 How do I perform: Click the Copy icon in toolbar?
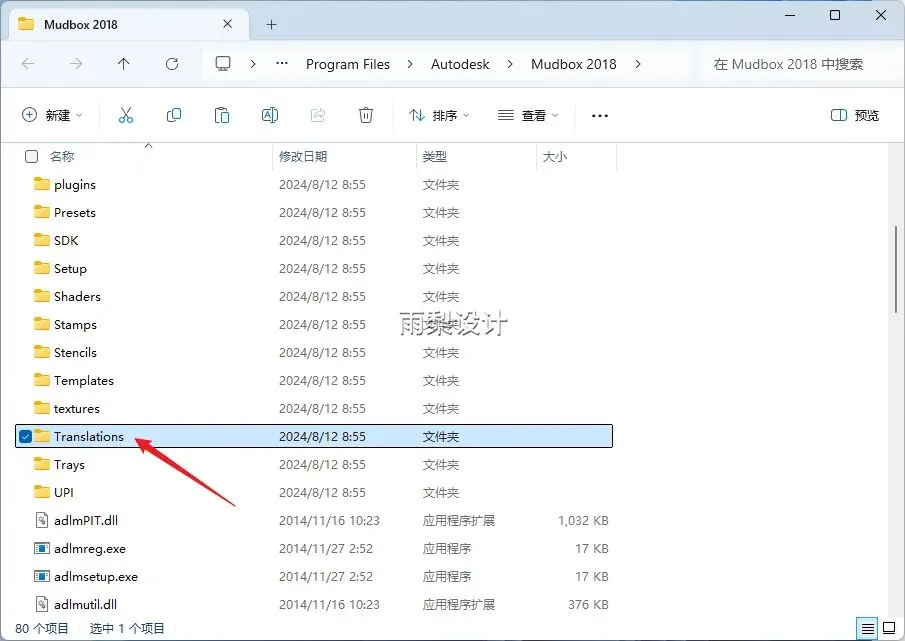tap(174, 115)
